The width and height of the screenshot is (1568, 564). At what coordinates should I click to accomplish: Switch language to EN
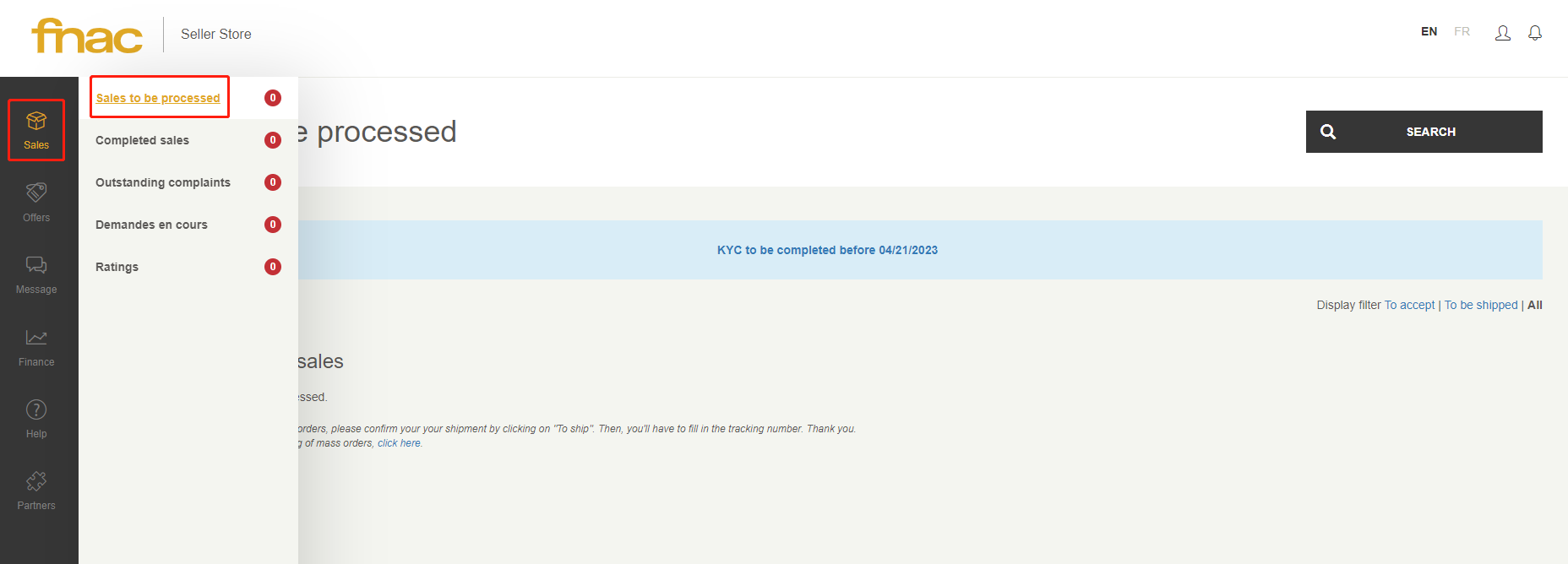pyautogui.click(x=1429, y=31)
